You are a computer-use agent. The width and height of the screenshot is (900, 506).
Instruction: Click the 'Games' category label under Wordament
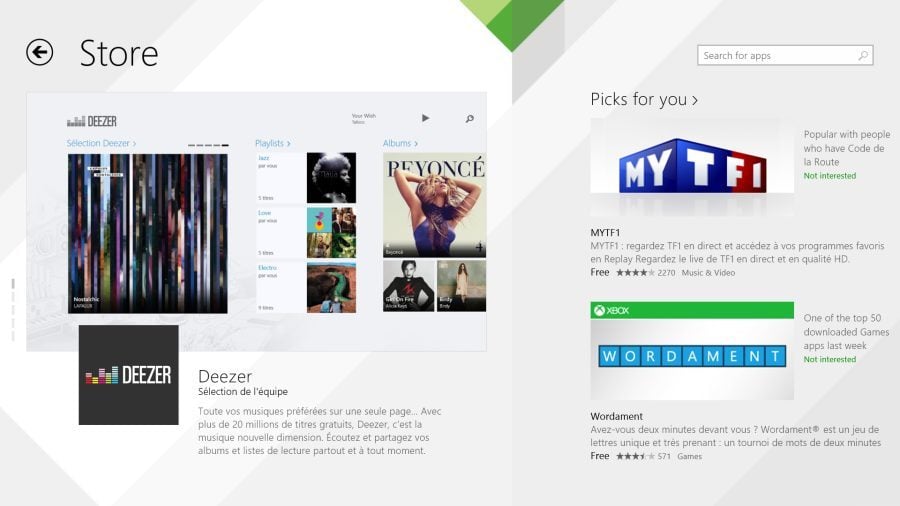pos(689,457)
